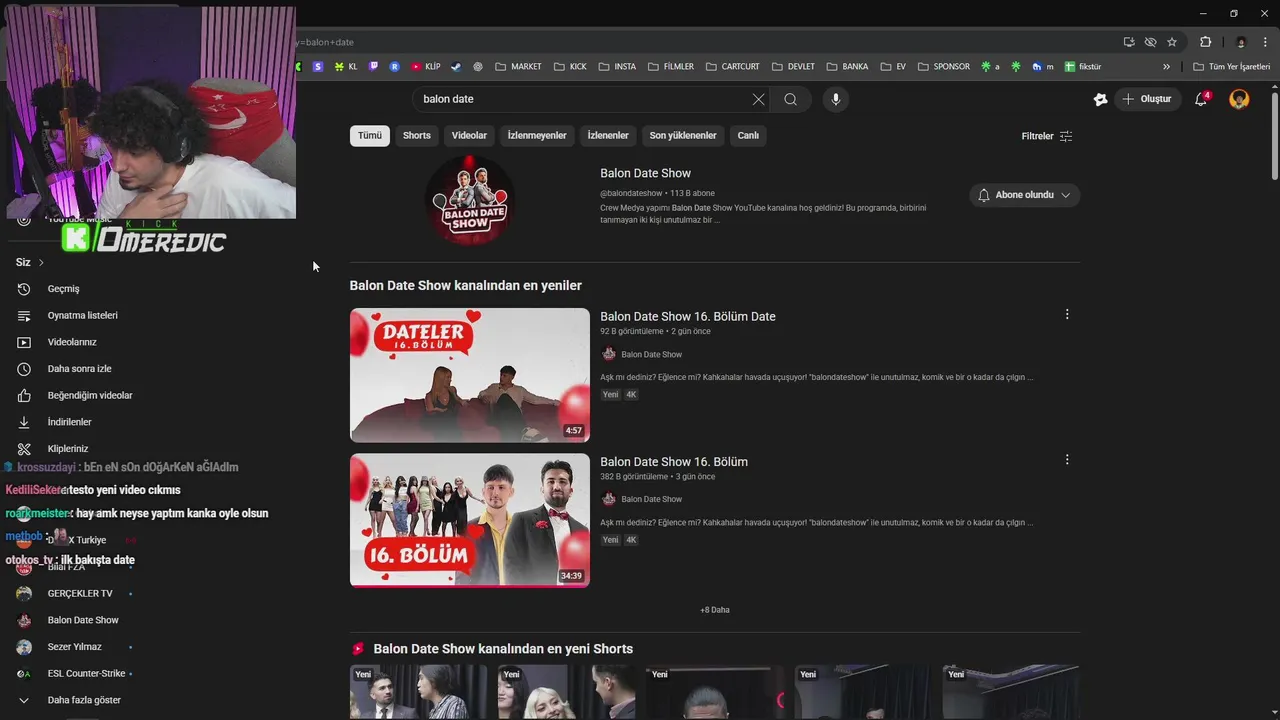Bookmark this page with the star icon
The width and height of the screenshot is (1280, 720).
1172,42
